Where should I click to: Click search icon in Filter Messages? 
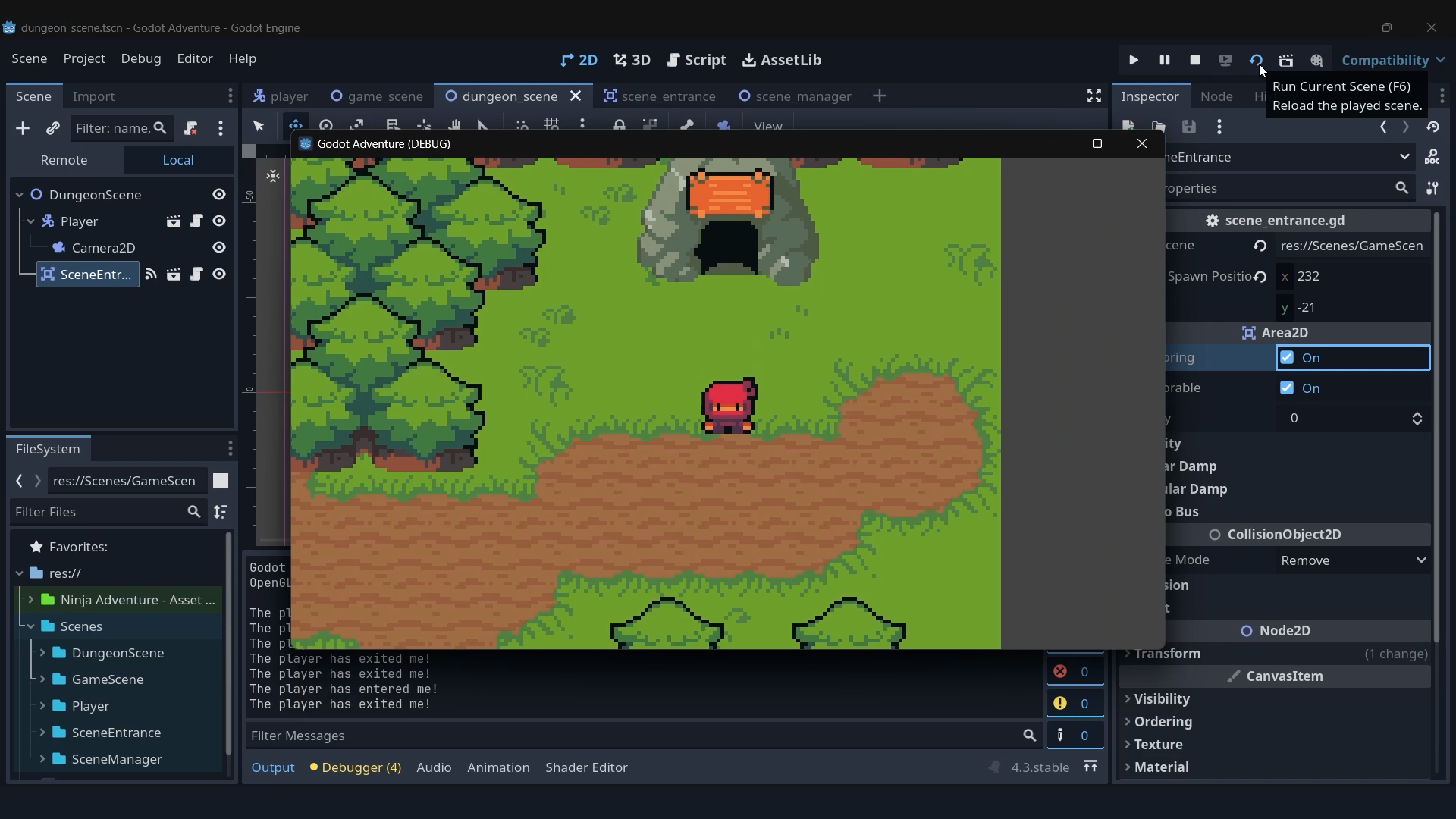pos(1029,736)
